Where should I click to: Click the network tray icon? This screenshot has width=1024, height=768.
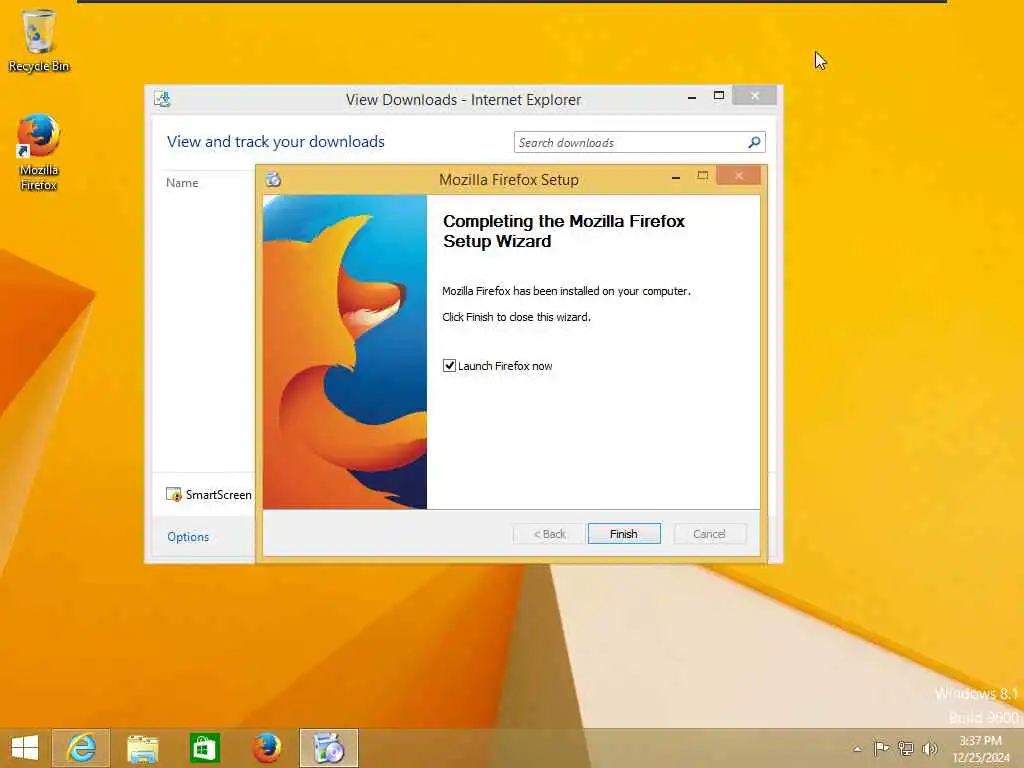(x=905, y=748)
